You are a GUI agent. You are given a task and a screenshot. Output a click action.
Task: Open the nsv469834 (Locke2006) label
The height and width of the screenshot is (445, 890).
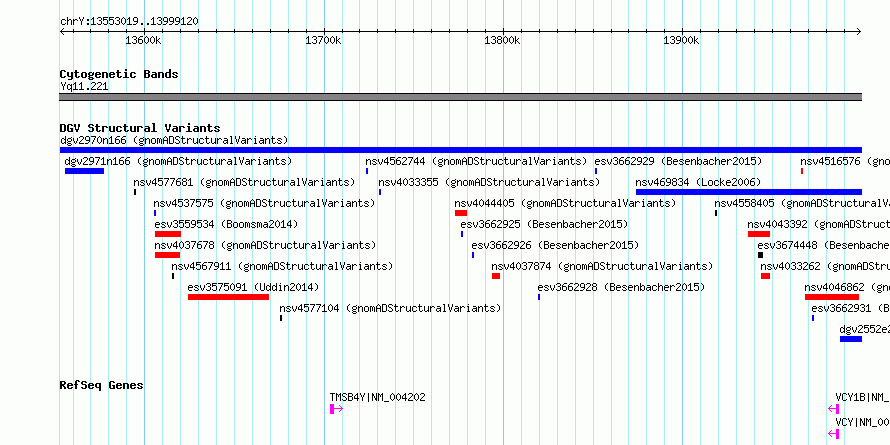point(698,182)
